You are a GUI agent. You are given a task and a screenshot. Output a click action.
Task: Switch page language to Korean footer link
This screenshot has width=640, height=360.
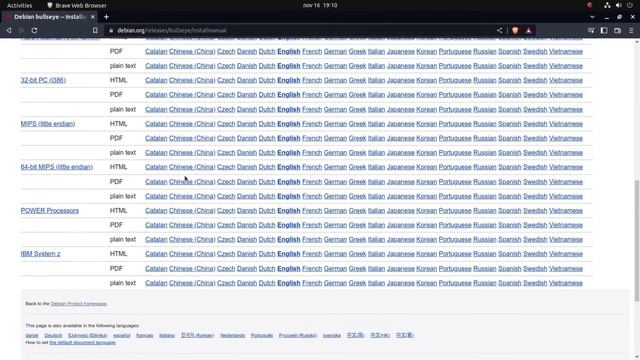pos(198,335)
